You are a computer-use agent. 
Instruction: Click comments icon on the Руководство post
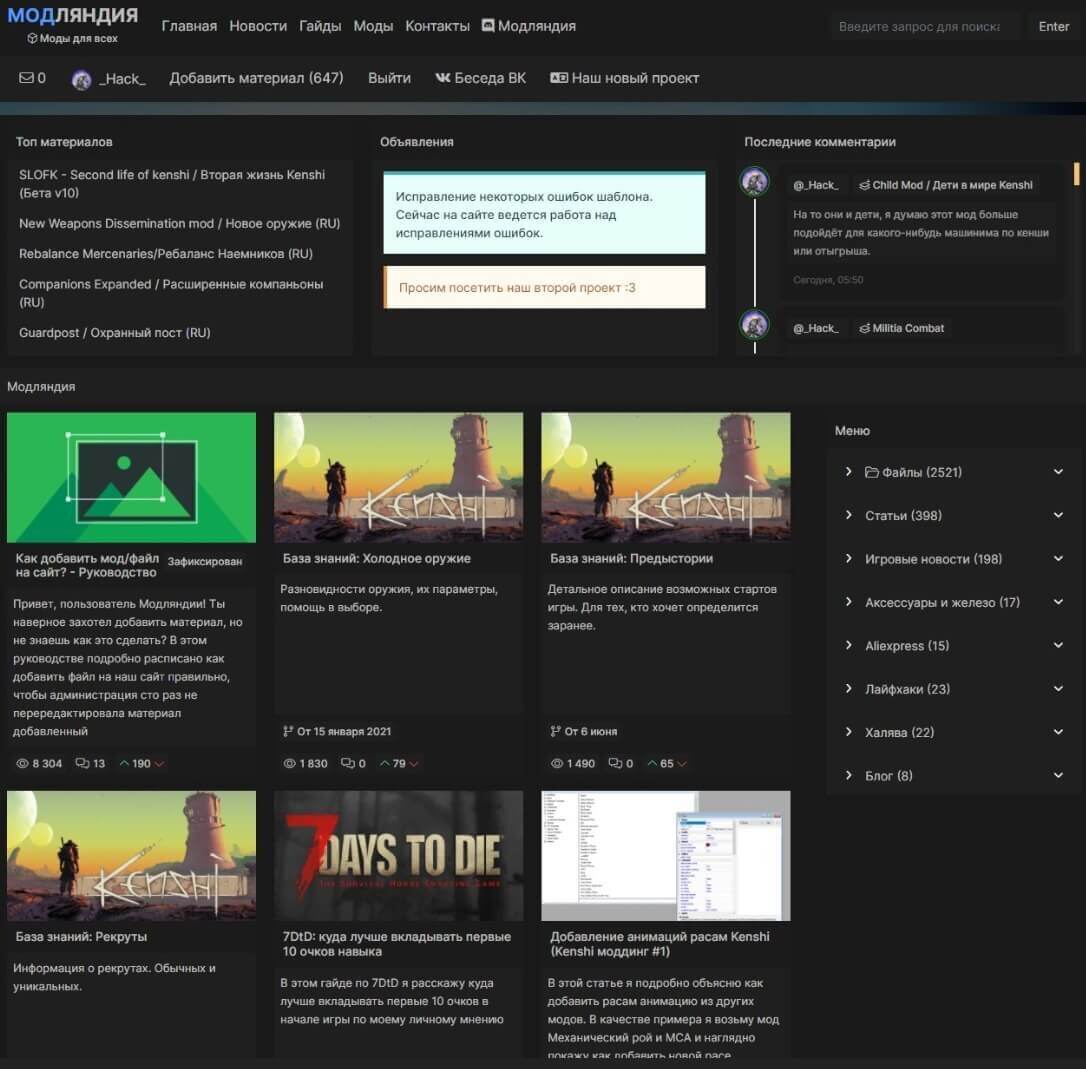(83, 763)
